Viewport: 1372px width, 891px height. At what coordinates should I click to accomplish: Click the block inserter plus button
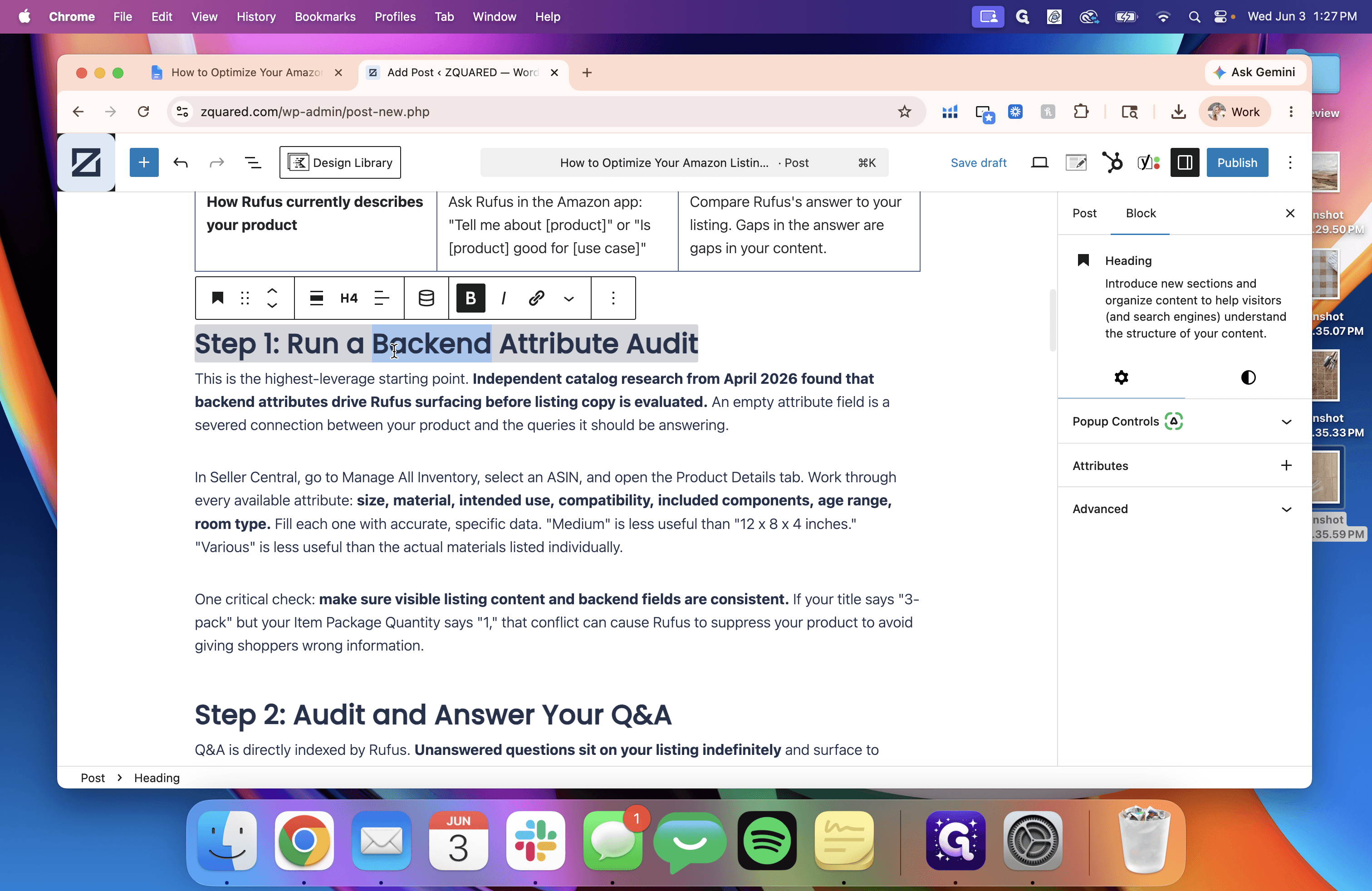[x=143, y=162]
